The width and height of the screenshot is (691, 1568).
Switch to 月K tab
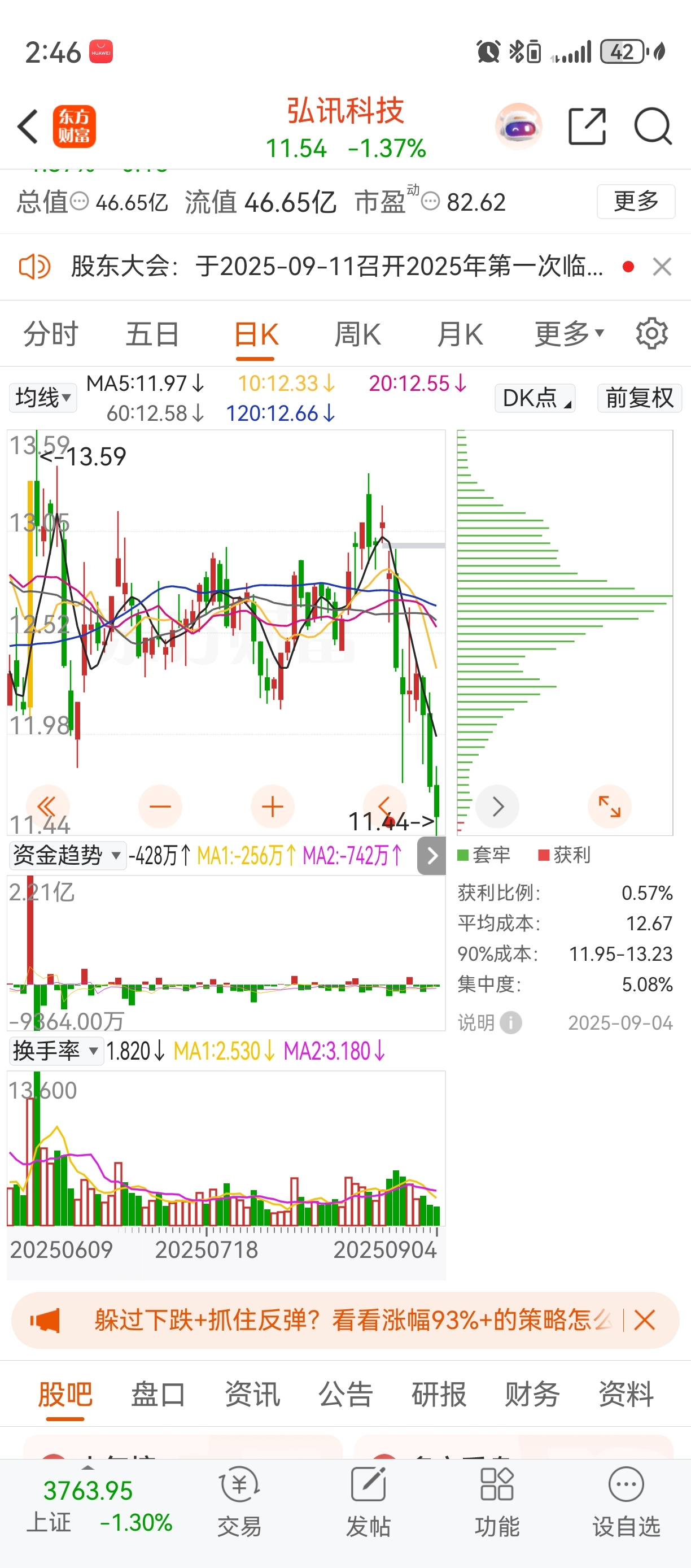coord(460,334)
